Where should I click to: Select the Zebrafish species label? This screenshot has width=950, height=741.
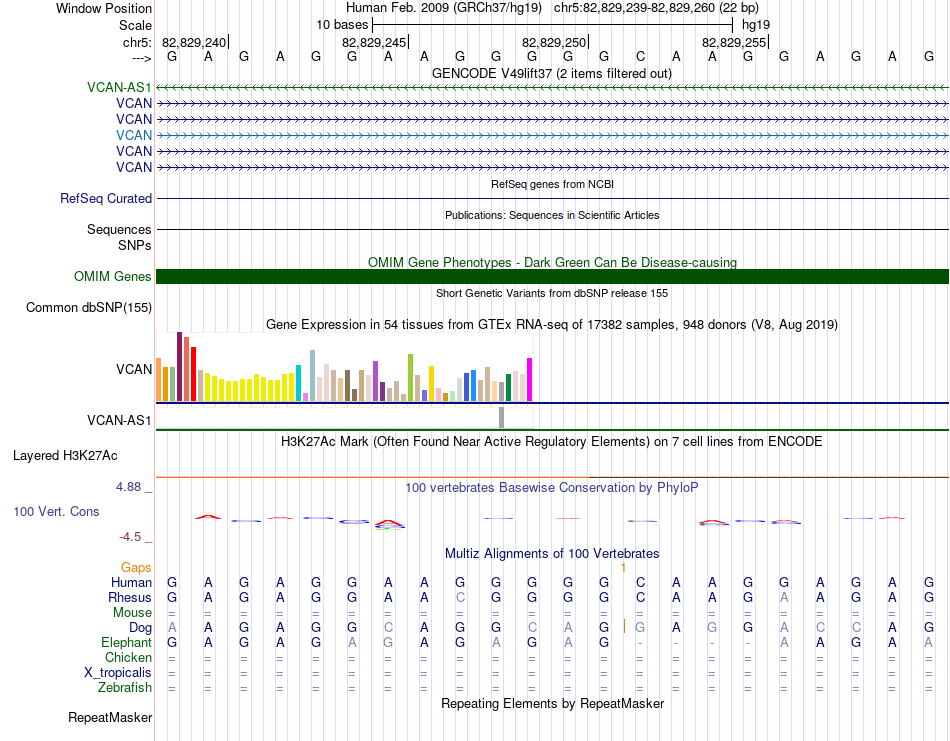click(125, 688)
